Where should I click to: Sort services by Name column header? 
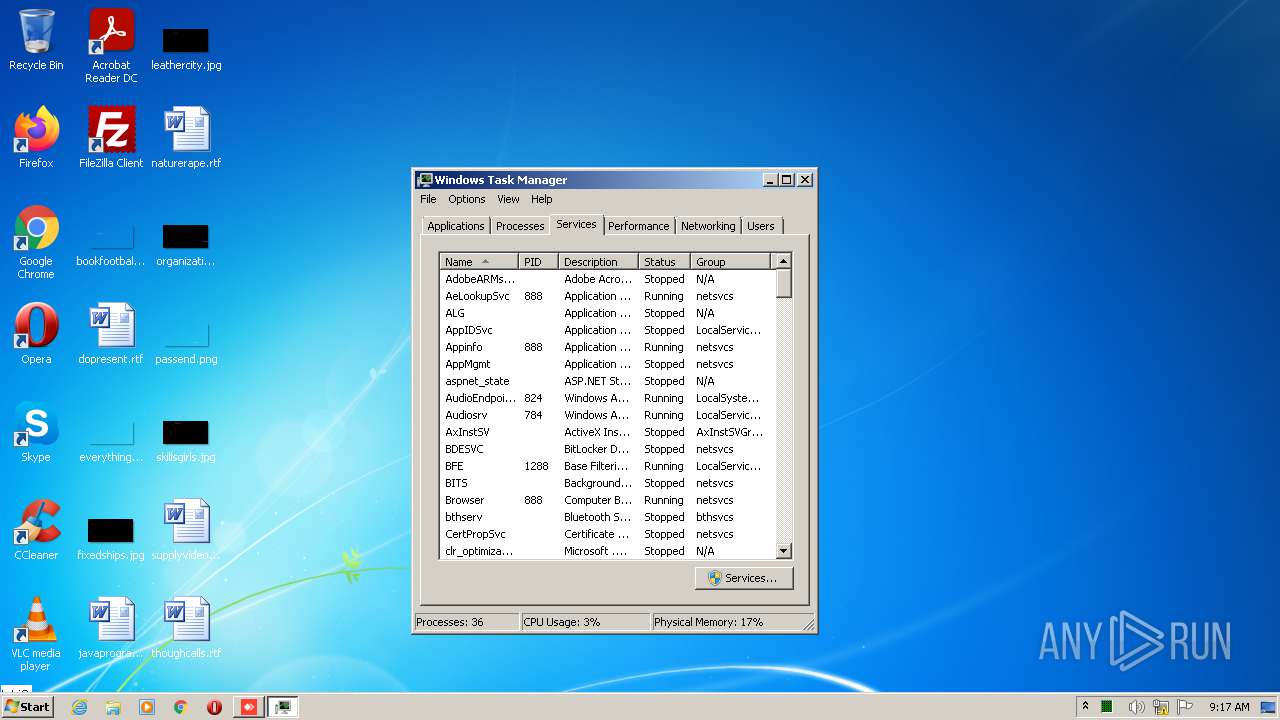click(x=478, y=262)
